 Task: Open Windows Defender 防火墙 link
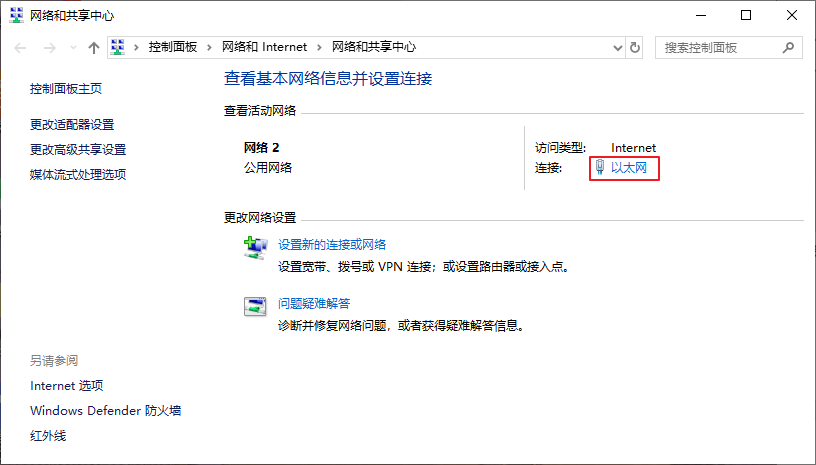[105, 411]
